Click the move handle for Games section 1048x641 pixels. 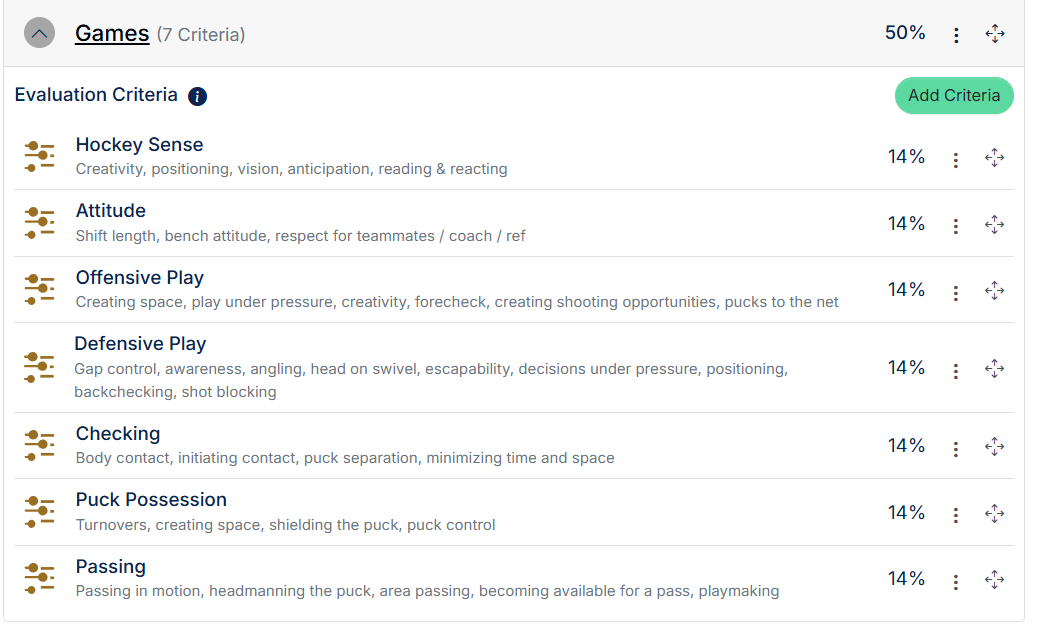pyautogui.click(x=995, y=33)
